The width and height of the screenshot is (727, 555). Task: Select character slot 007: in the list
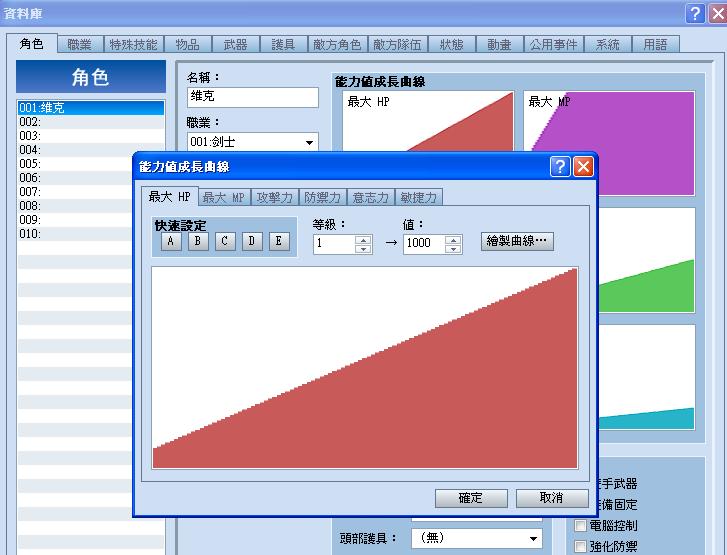pyautogui.click(x=76, y=191)
